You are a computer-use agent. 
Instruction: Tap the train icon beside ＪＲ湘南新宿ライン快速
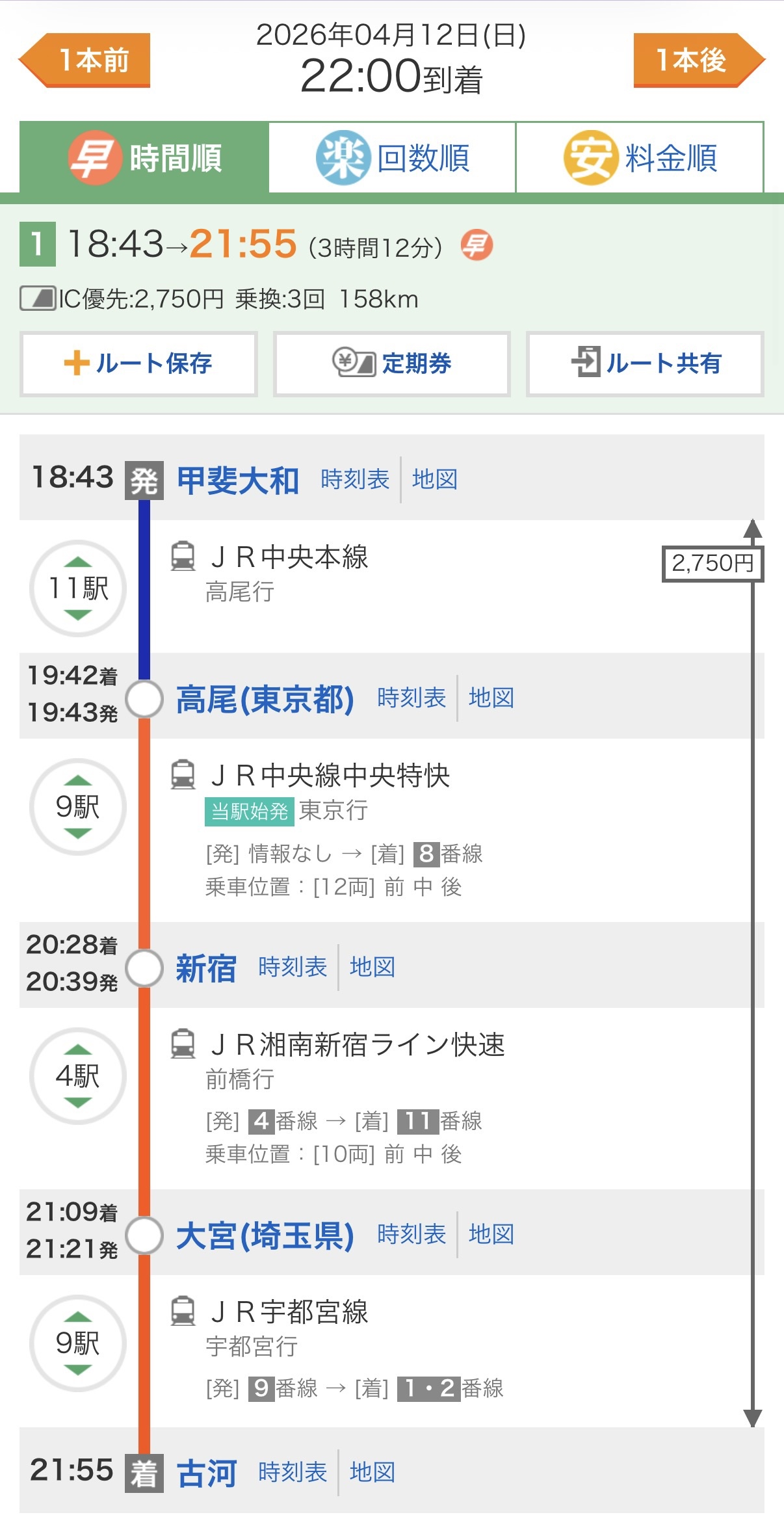pyautogui.click(x=183, y=1044)
